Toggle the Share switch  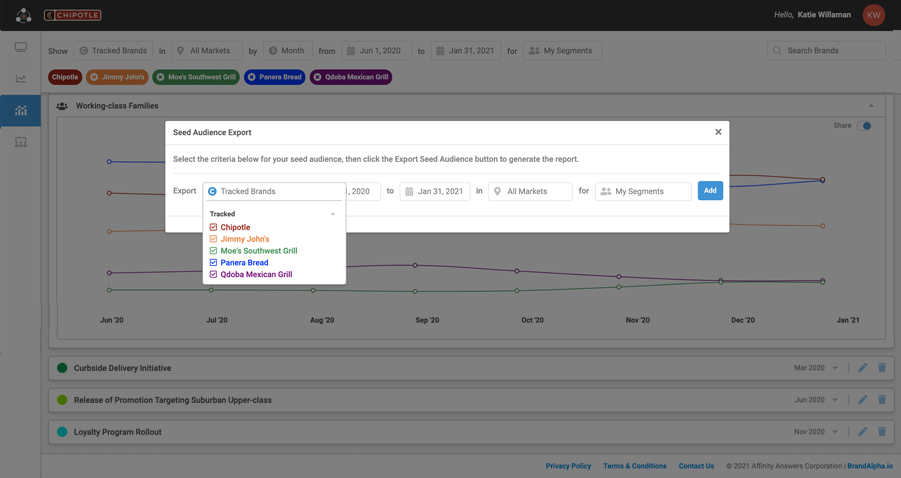pos(864,126)
